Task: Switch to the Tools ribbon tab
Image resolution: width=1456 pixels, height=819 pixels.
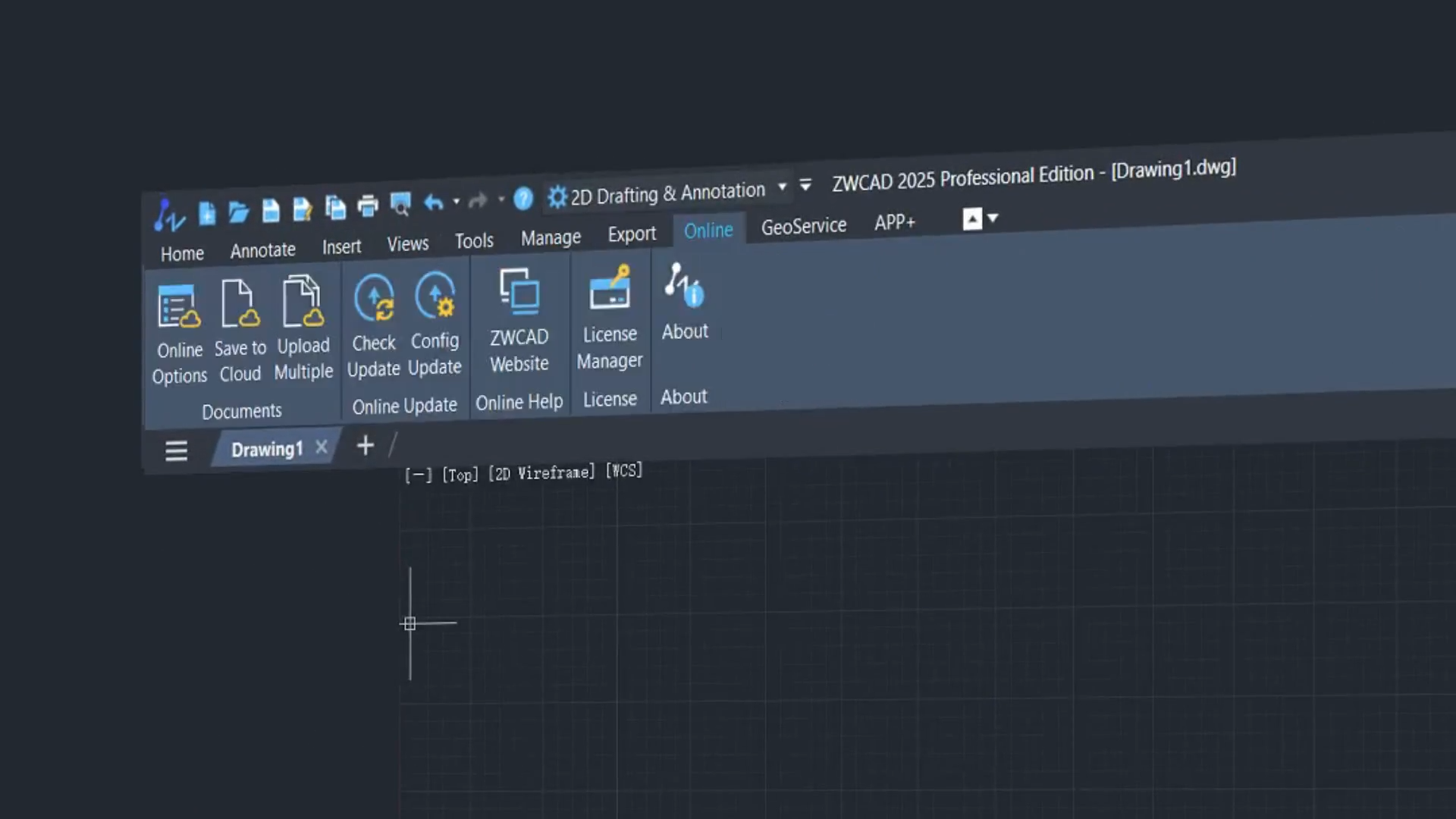Action: tap(474, 240)
